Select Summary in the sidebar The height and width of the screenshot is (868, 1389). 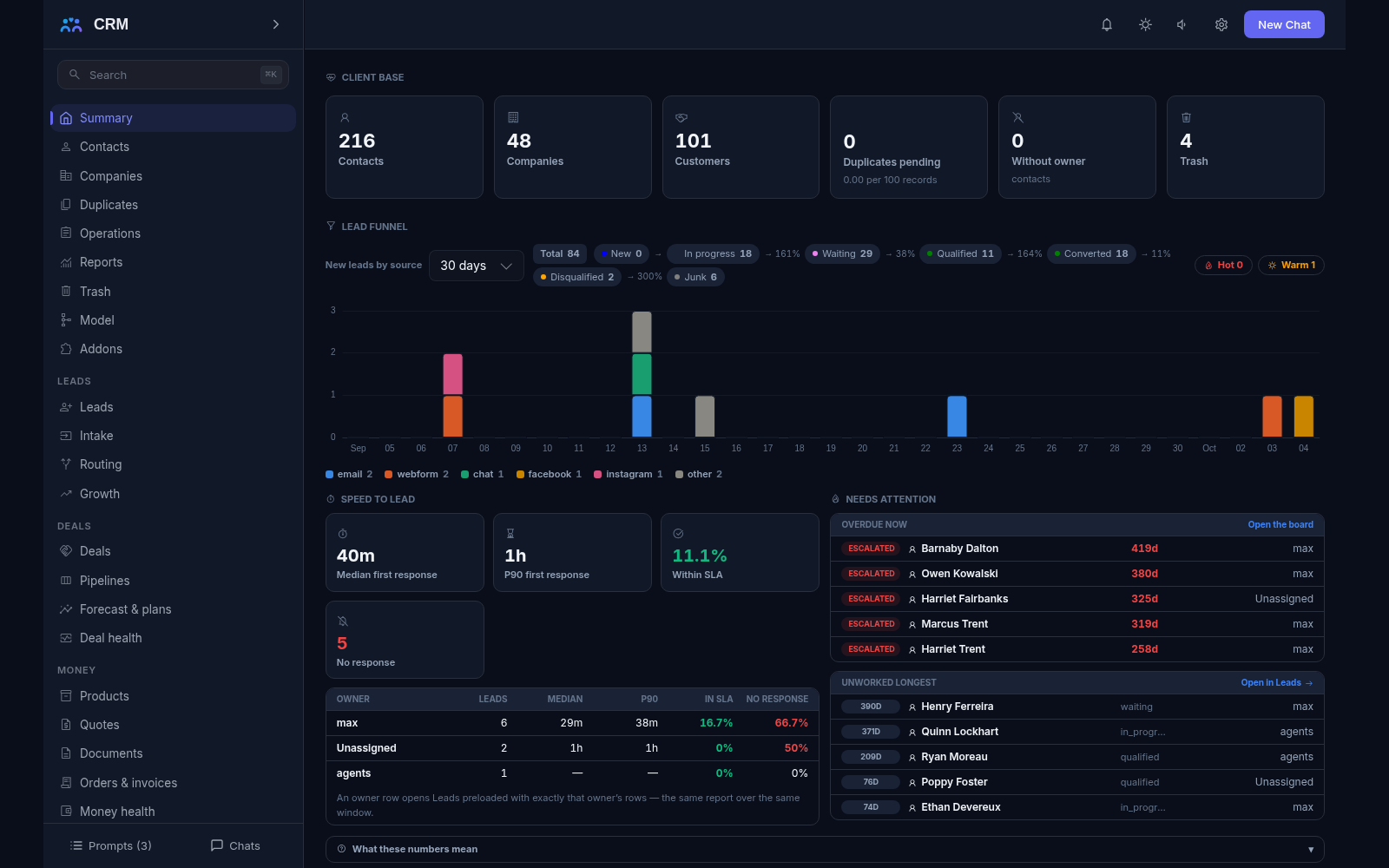pos(173,118)
